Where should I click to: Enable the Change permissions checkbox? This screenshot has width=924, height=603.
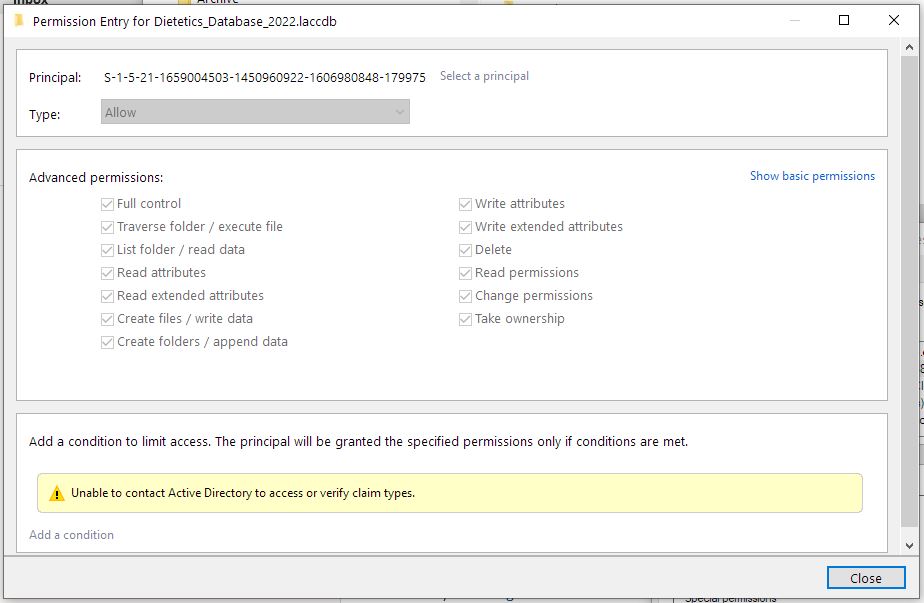click(x=465, y=295)
